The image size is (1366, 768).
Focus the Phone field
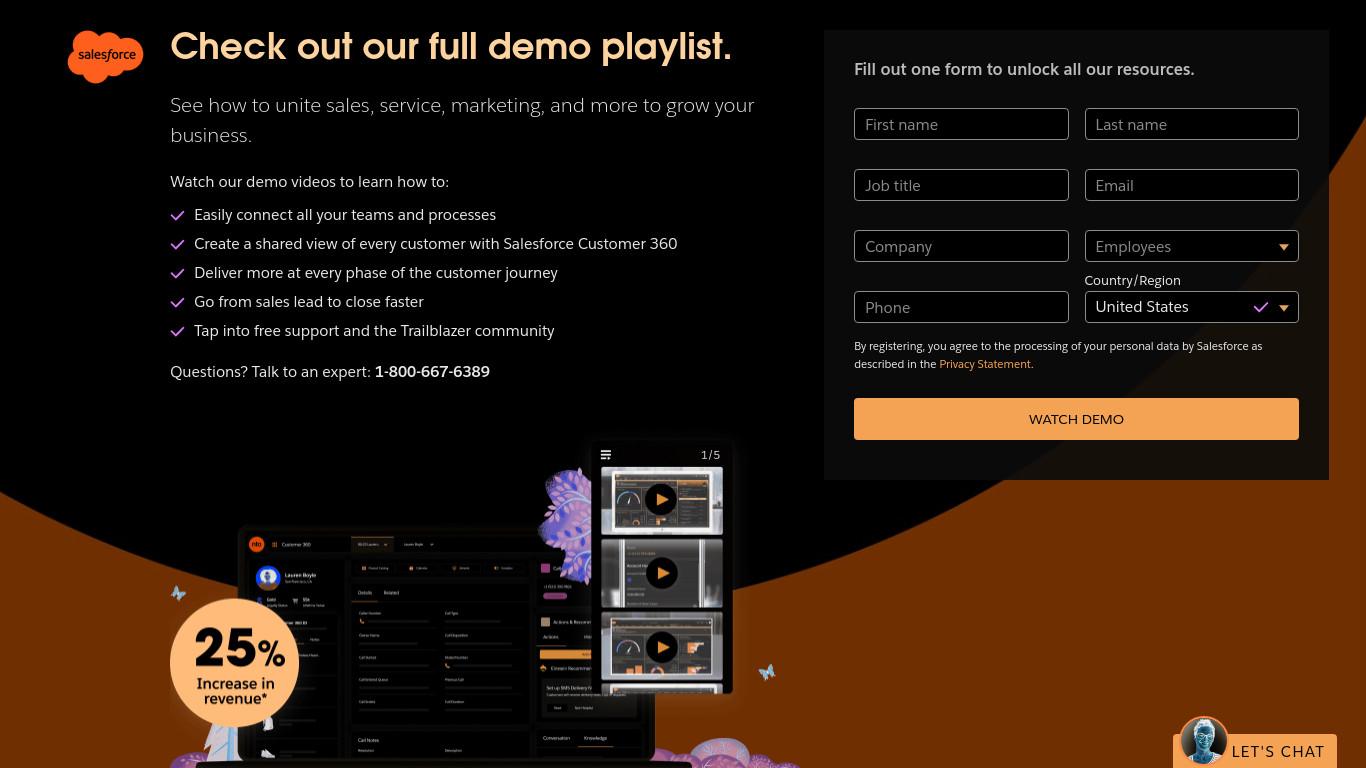(961, 307)
